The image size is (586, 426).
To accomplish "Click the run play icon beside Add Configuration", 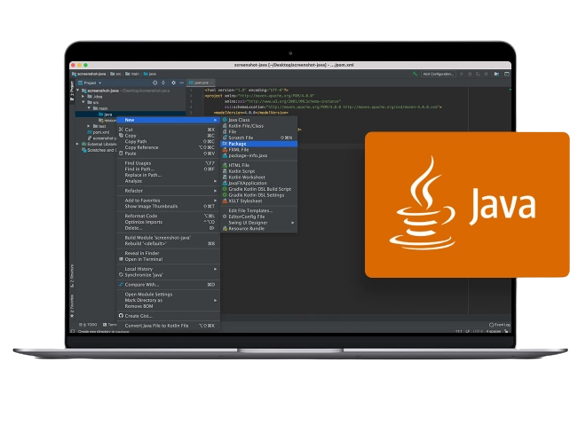I will pyautogui.click(x=462, y=74).
